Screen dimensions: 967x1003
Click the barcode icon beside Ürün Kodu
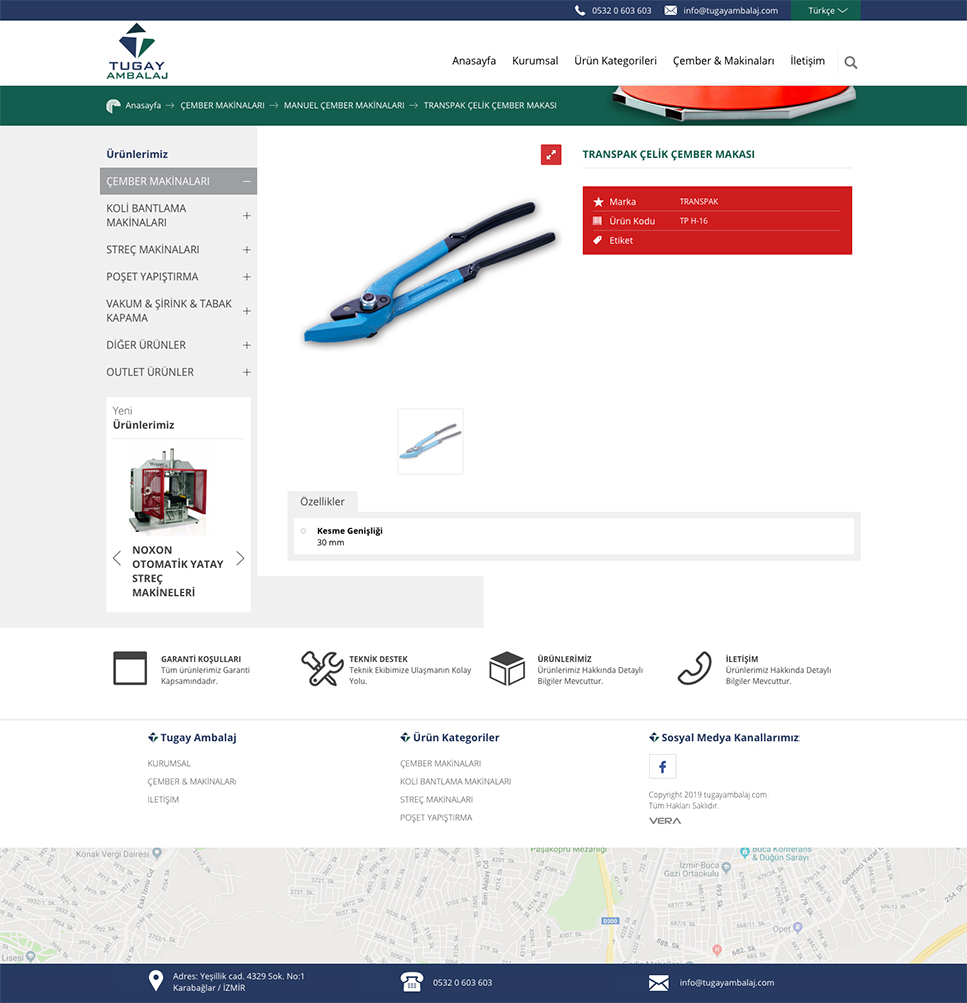coord(597,221)
